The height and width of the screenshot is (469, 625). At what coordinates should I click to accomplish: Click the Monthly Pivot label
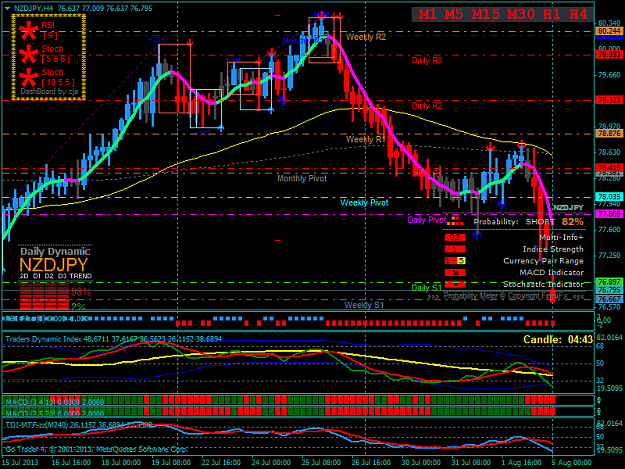(x=302, y=179)
